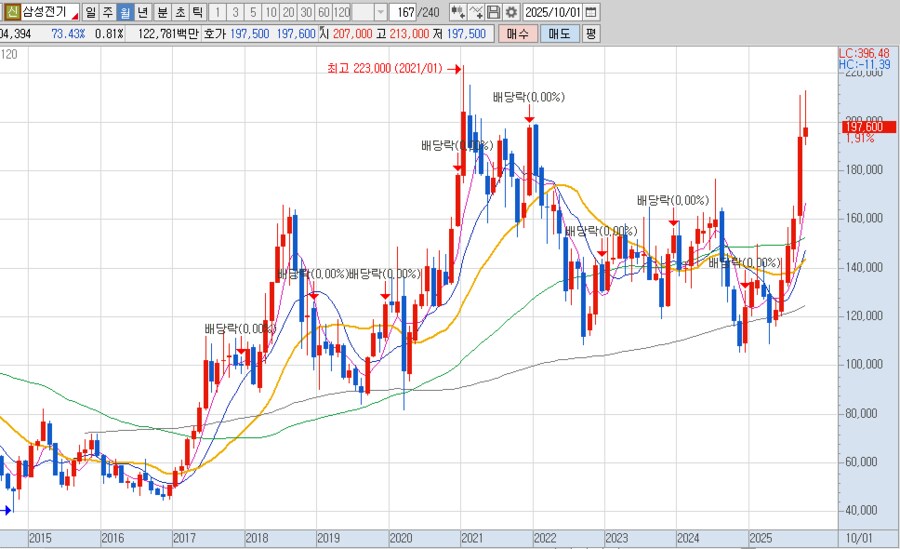
Task: Open the calendar date picker icon
Action: click(x=591, y=13)
